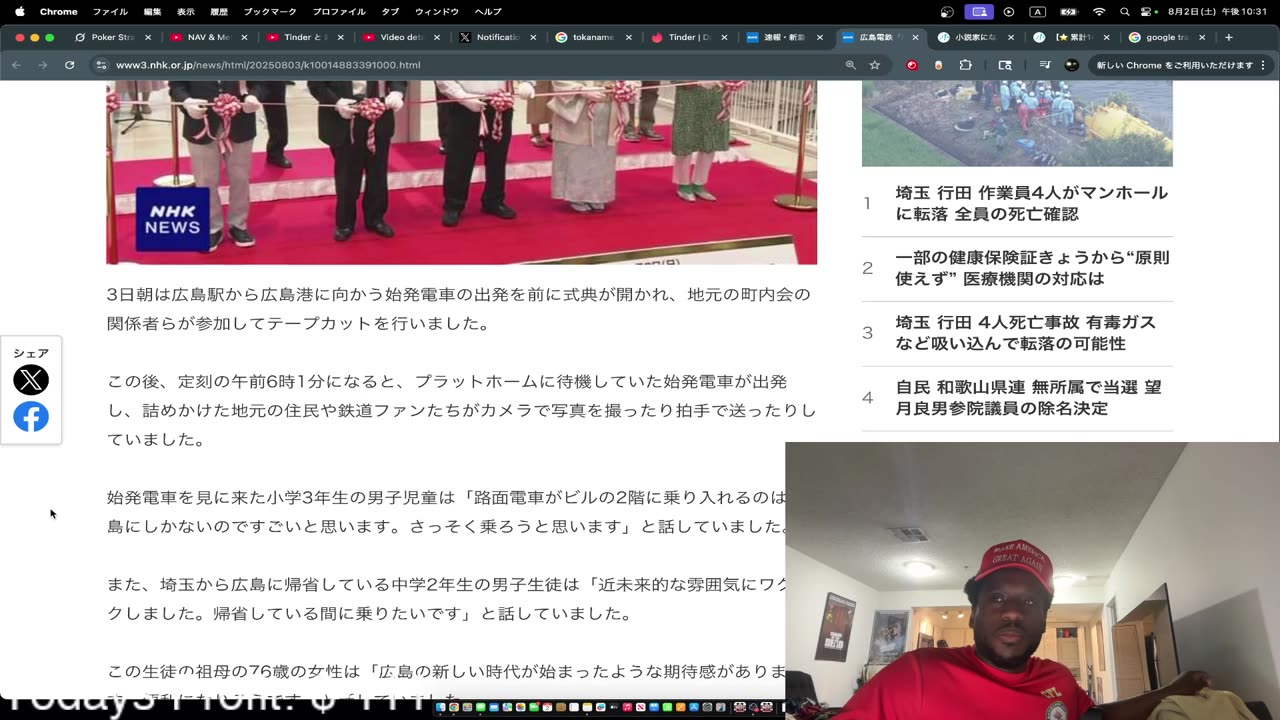Screen dimensions: 1280x720
Task: Bookmark this page with the star icon
Action: (x=875, y=65)
